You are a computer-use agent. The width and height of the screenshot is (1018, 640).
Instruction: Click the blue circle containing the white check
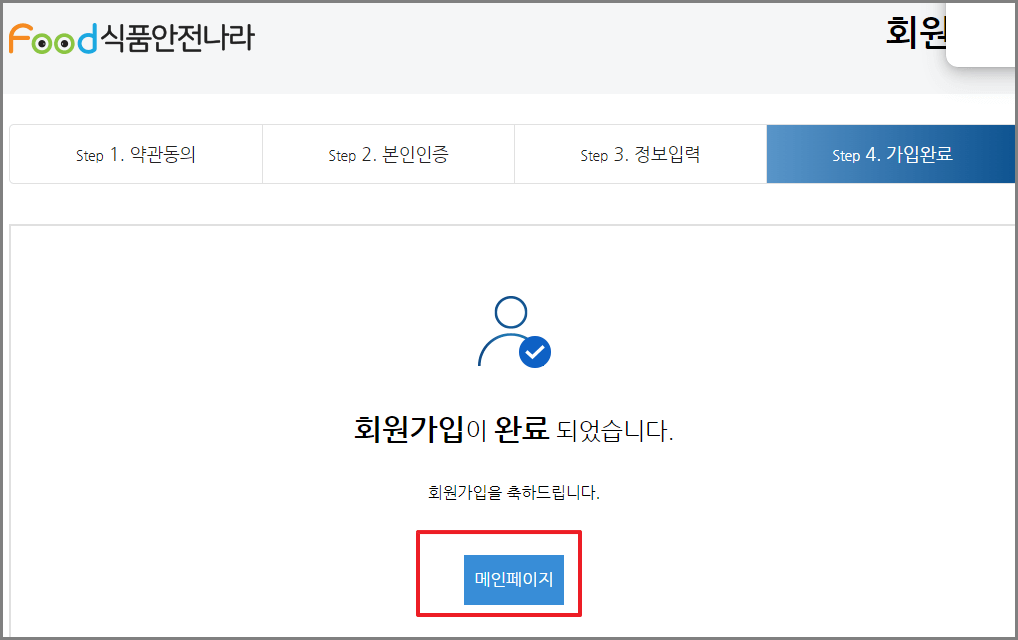tap(536, 350)
